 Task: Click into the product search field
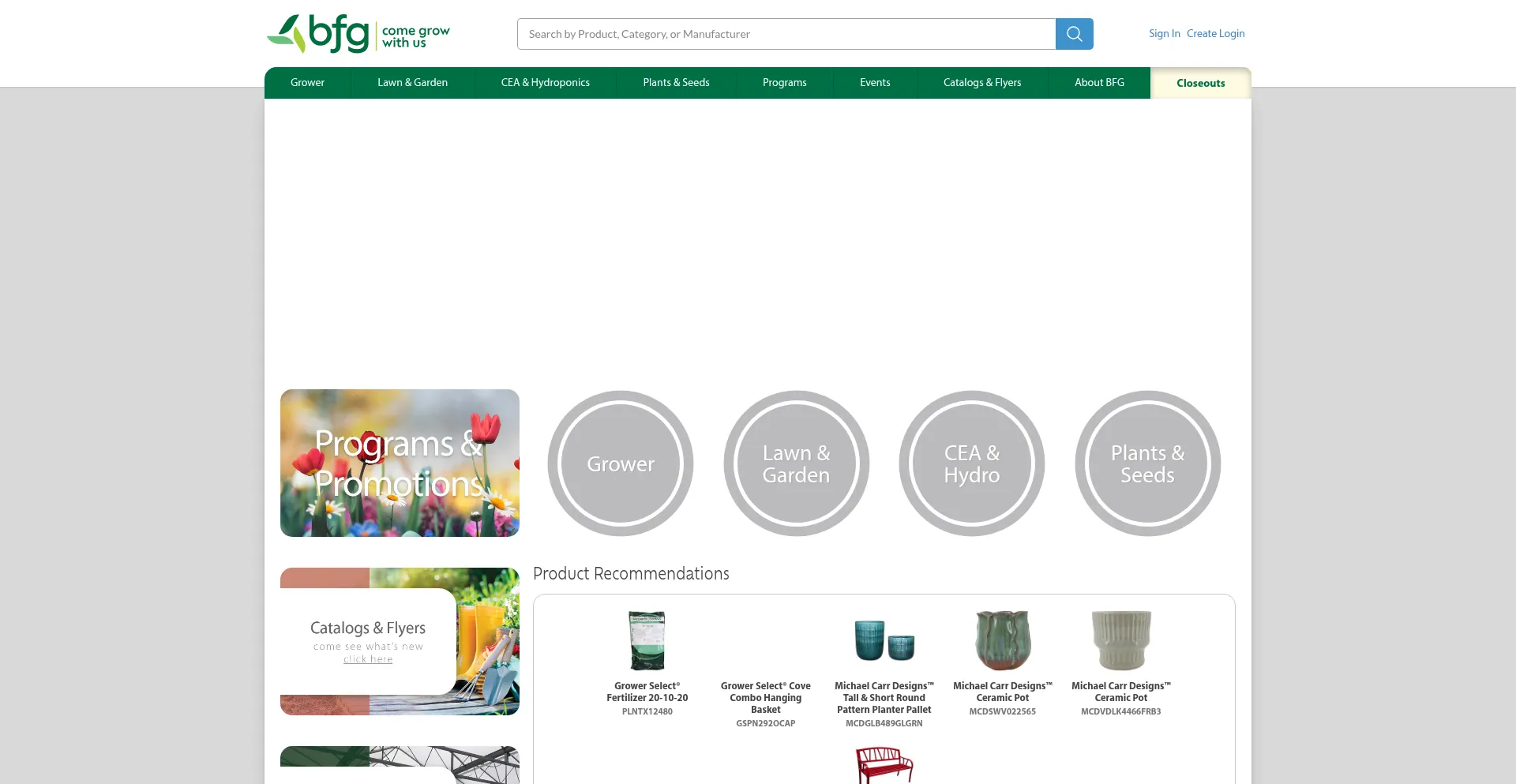(786, 34)
